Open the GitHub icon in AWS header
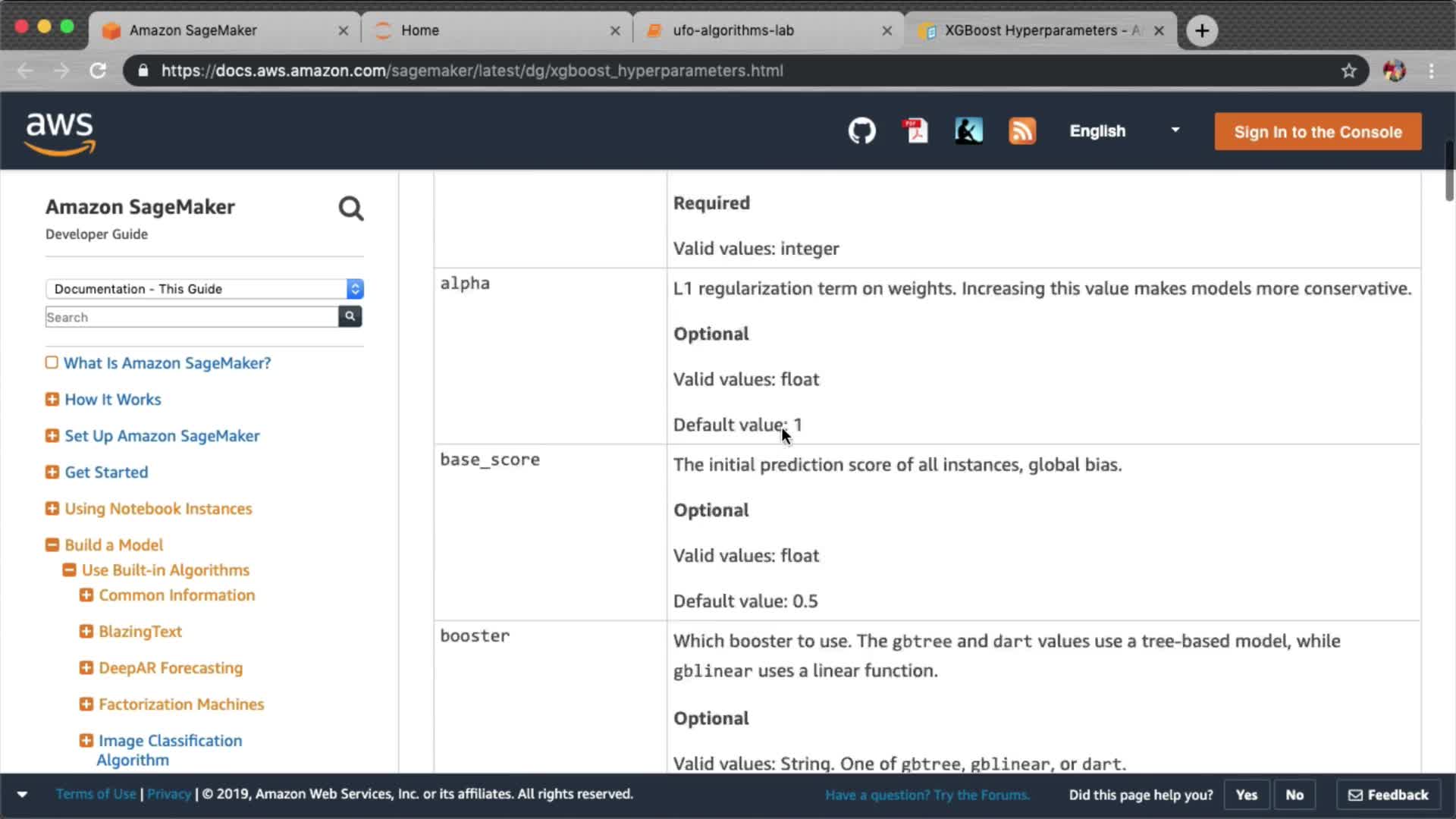The image size is (1456, 819). [x=861, y=131]
